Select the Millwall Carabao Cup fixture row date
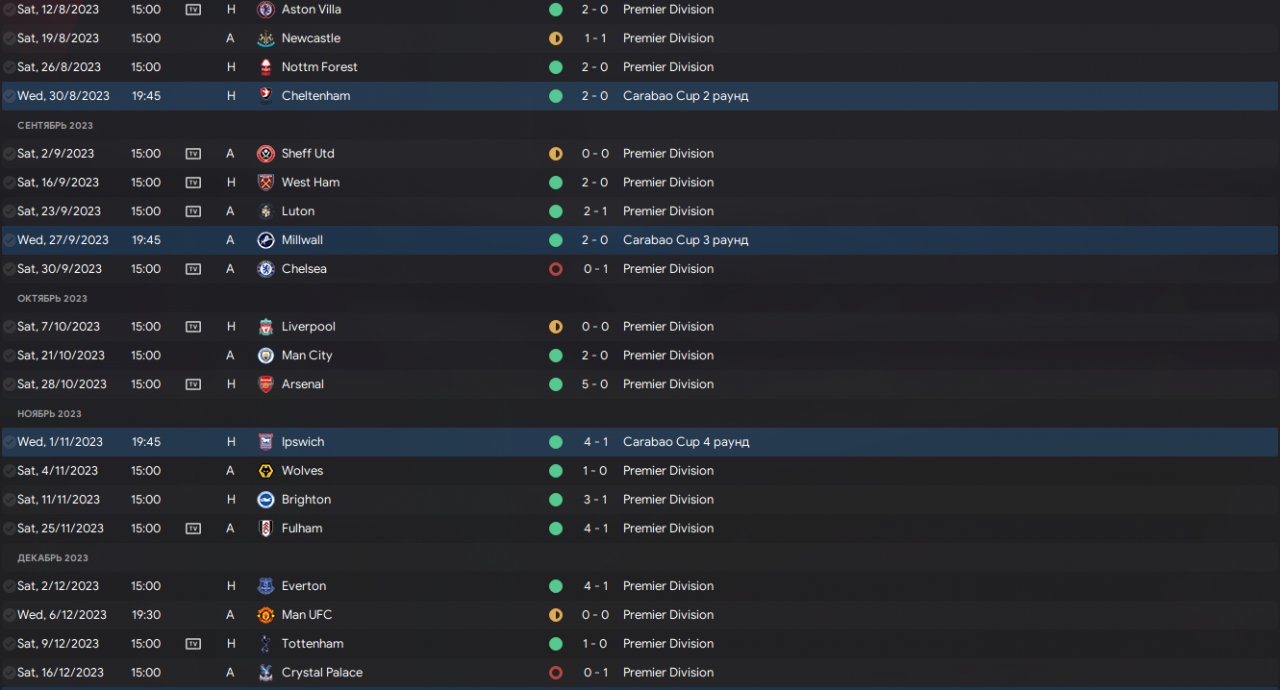Image resolution: width=1280 pixels, height=690 pixels. (x=63, y=240)
